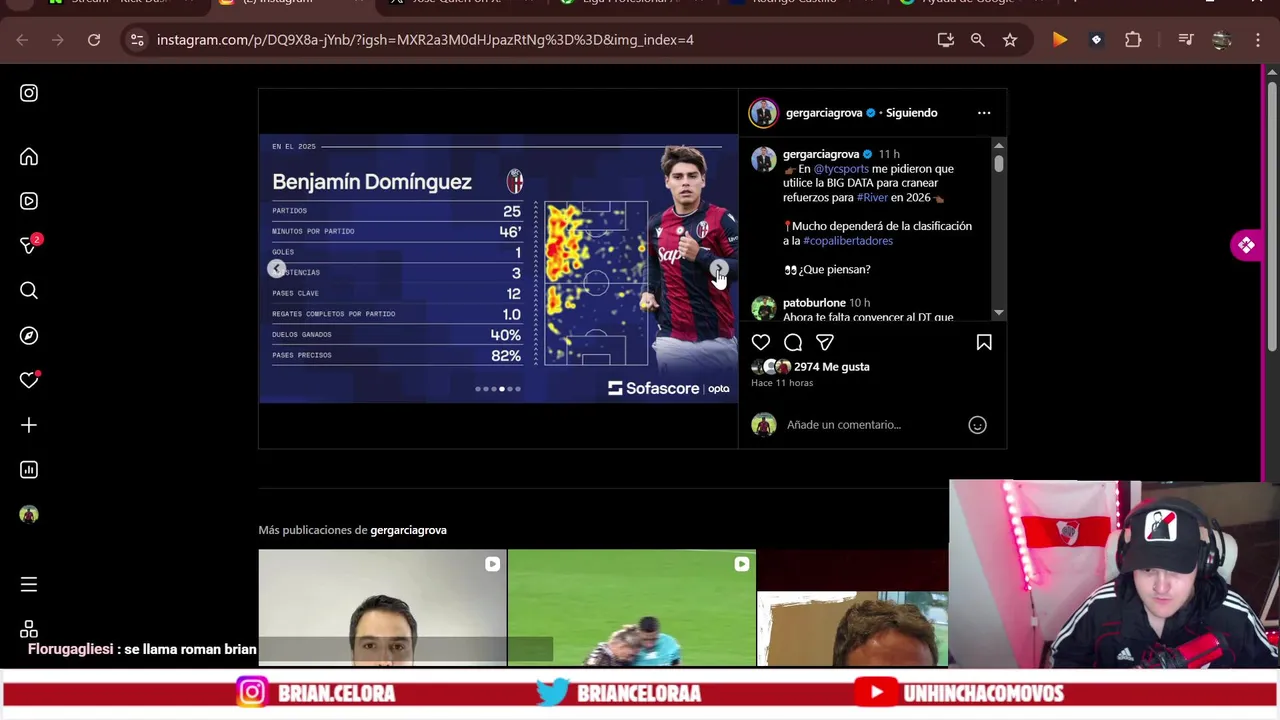
Task: Open Notifications heart in sidebar
Action: point(29,380)
